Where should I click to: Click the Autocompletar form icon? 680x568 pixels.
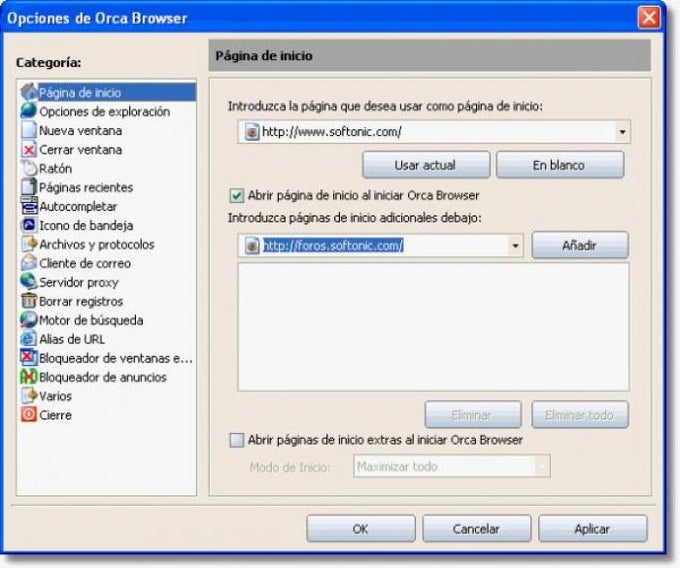29,206
